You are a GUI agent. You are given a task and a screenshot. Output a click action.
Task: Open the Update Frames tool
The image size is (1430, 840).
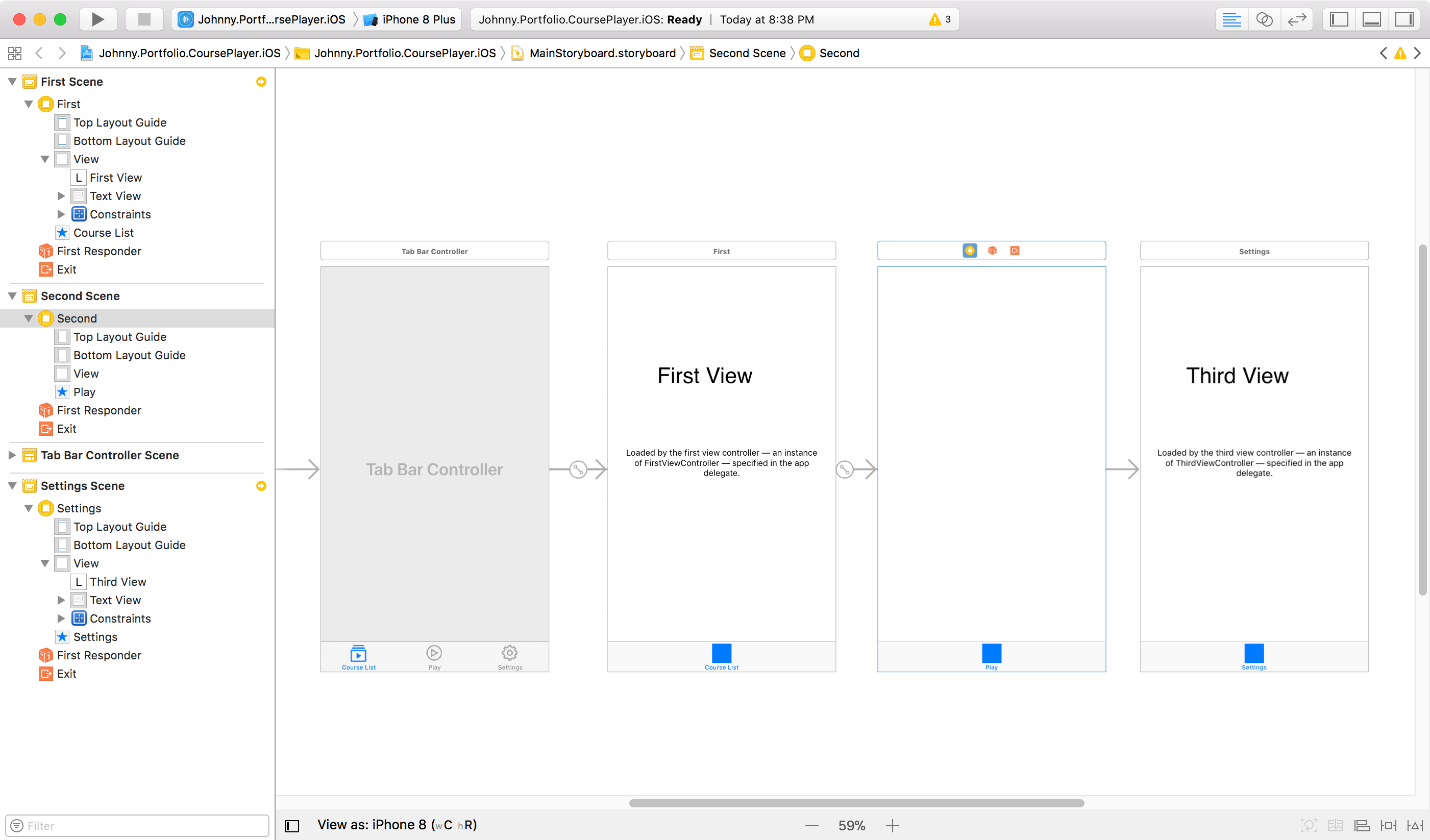[x=1309, y=826]
